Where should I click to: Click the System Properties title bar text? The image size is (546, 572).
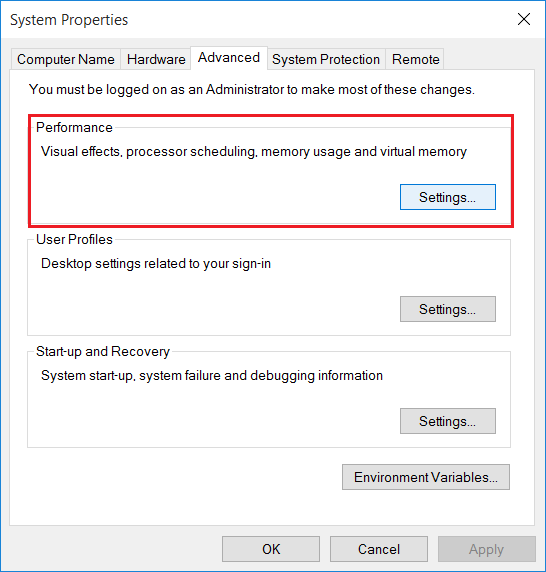[x=69, y=20]
